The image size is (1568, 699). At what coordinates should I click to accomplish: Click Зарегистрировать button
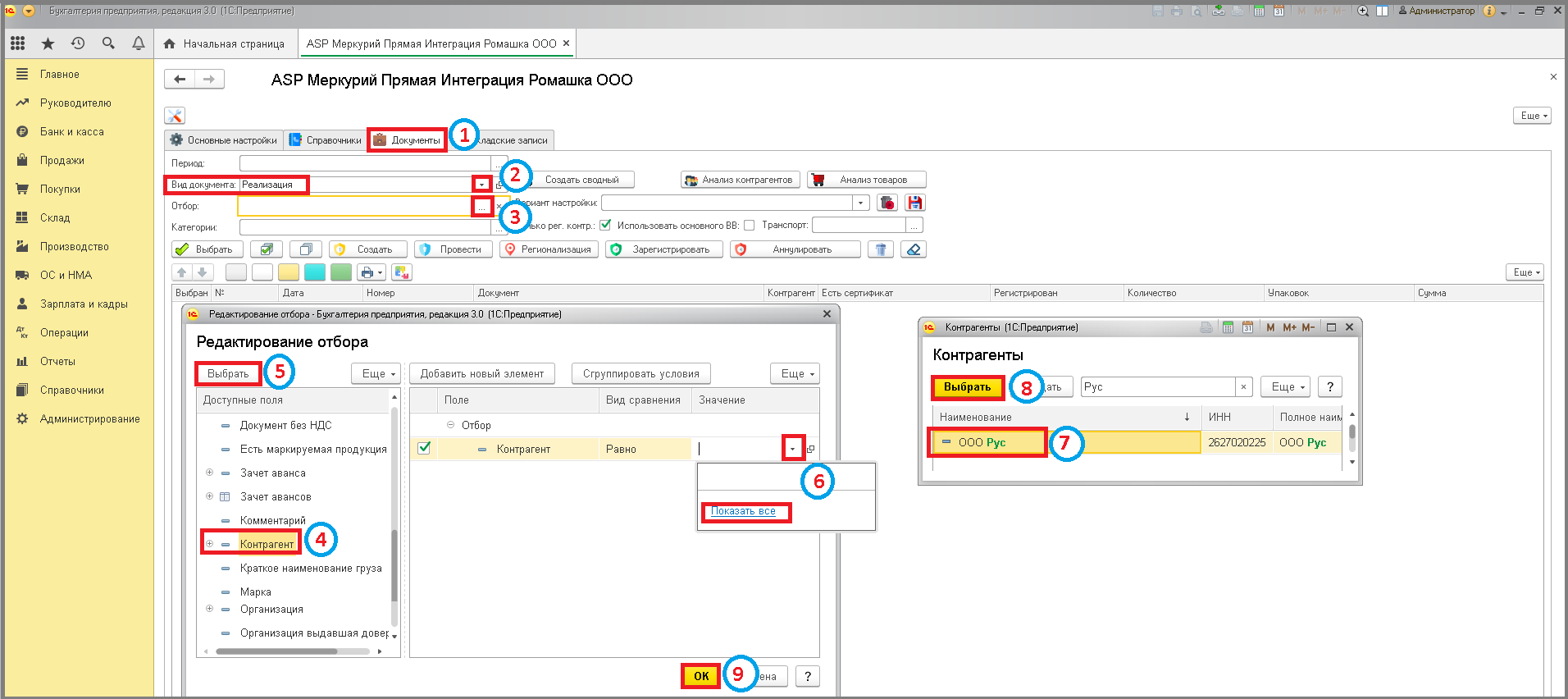click(x=664, y=249)
